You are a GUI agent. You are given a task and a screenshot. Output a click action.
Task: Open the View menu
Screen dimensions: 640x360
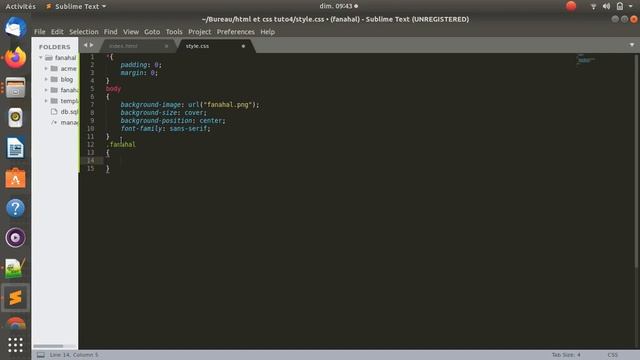(x=131, y=32)
